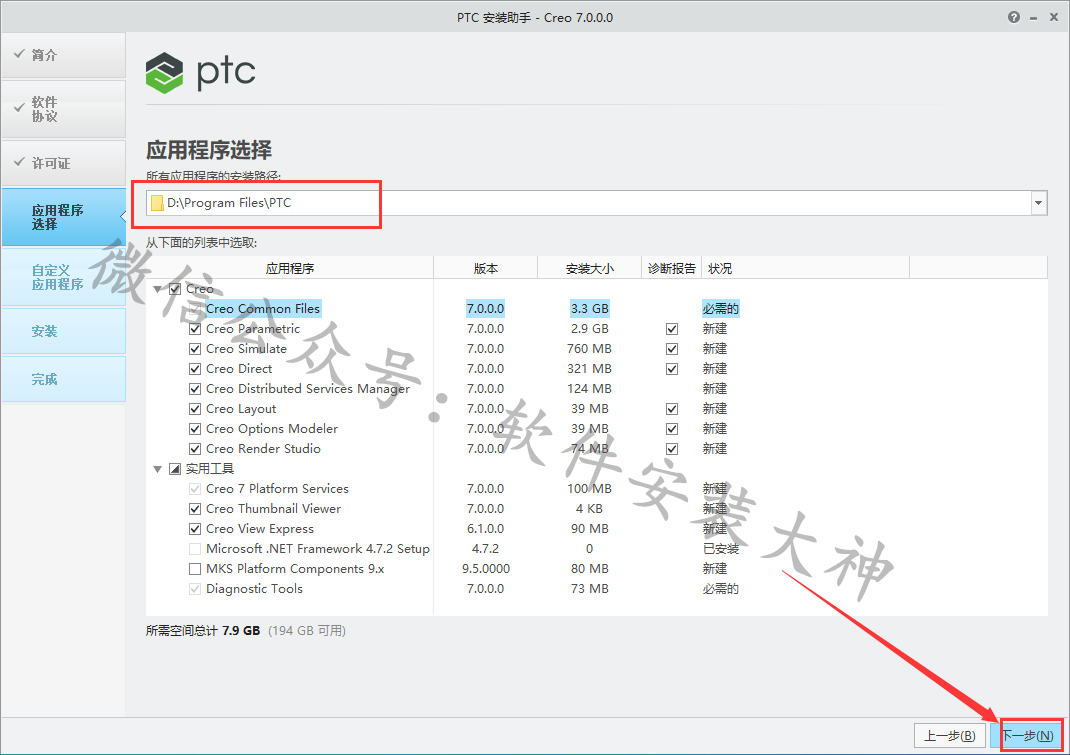Uncheck Creo View Express checkbox
The height and width of the screenshot is (755, 1070).
194,529
